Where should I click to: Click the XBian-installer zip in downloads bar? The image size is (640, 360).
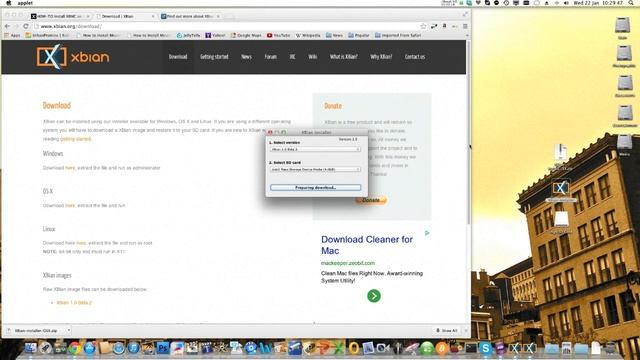click(36, 331)
